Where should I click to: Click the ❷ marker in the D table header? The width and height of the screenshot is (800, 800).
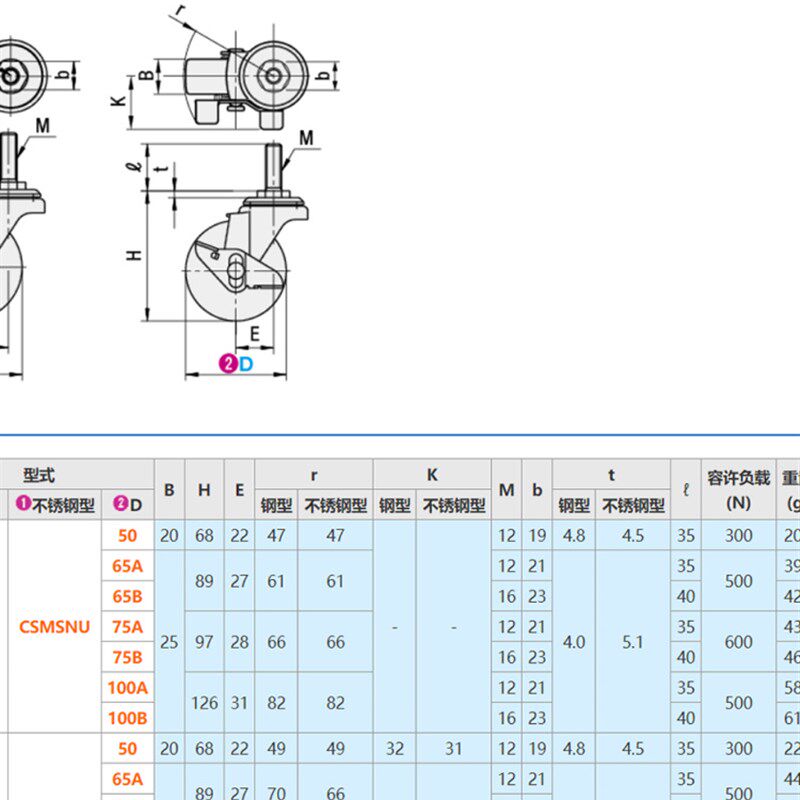pyautogui.click(x=120, y=504)
